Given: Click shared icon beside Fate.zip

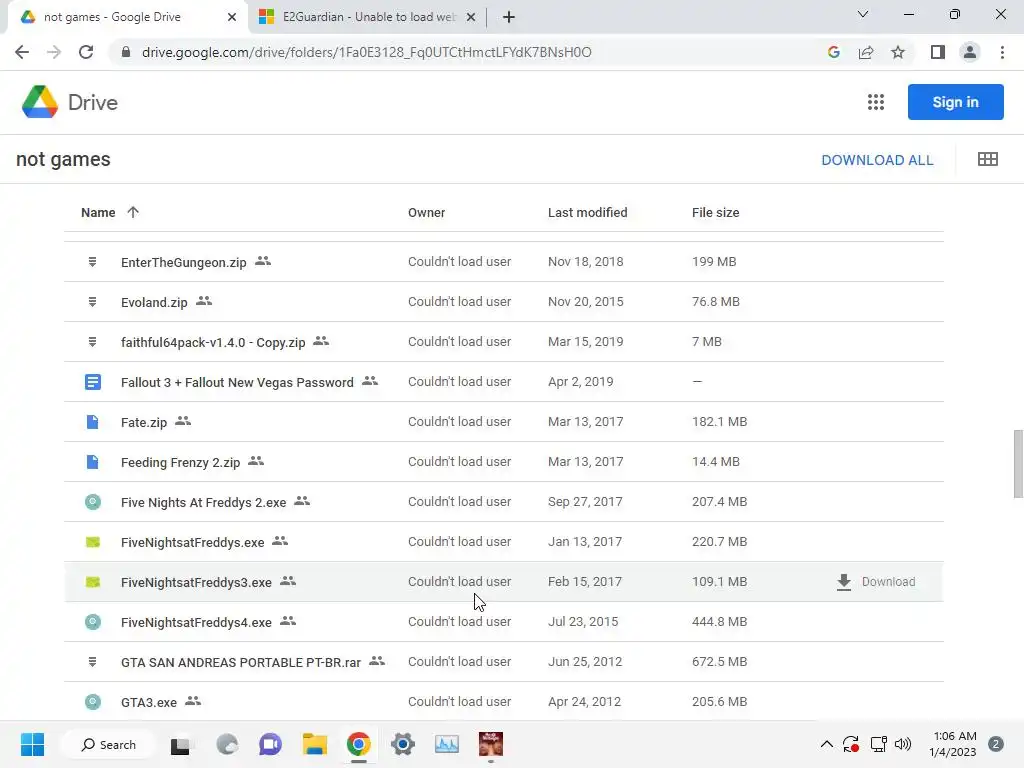Looking at the screenshot, I should pos(183,421).
